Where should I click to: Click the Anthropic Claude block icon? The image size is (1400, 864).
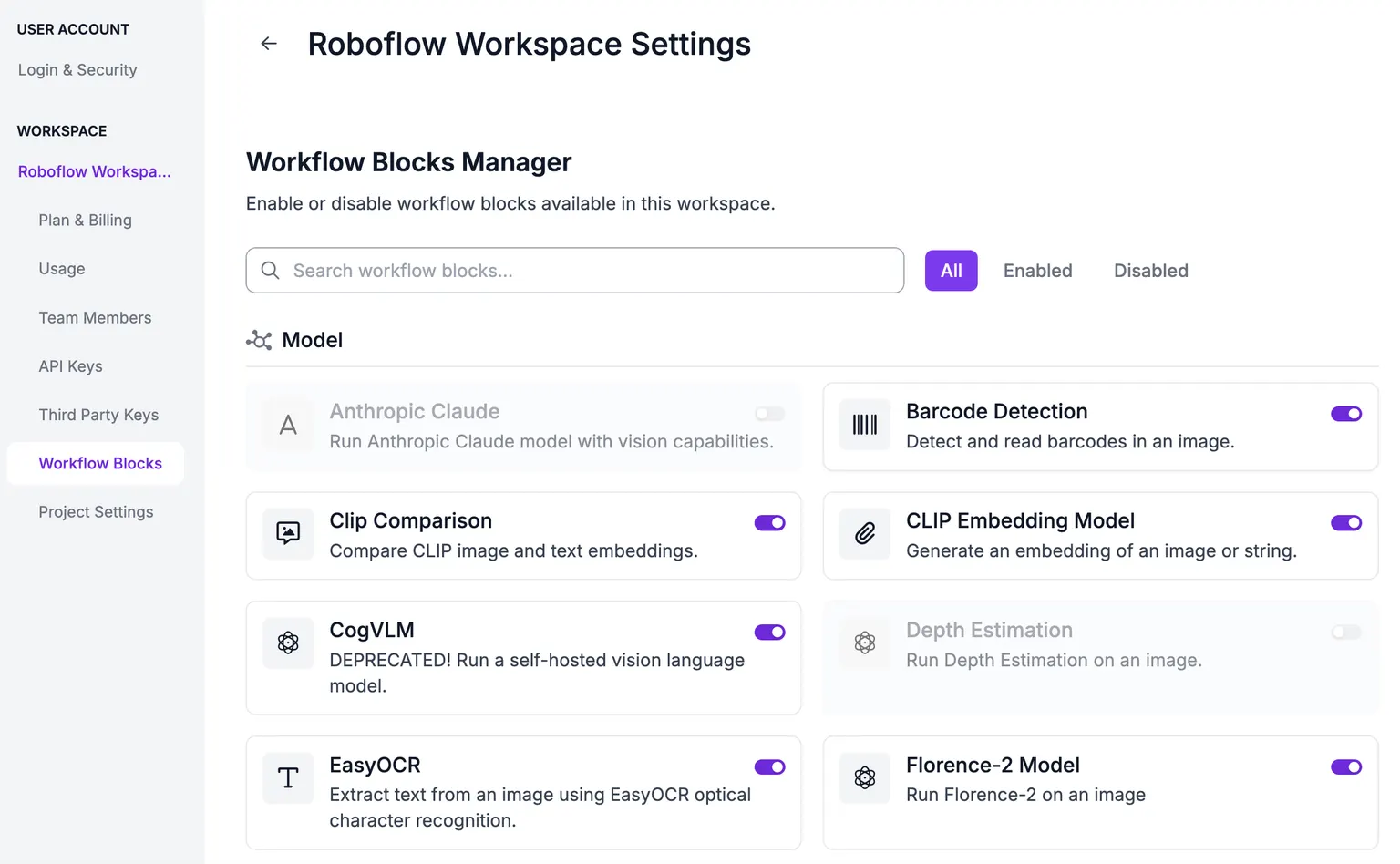(288, 425)
